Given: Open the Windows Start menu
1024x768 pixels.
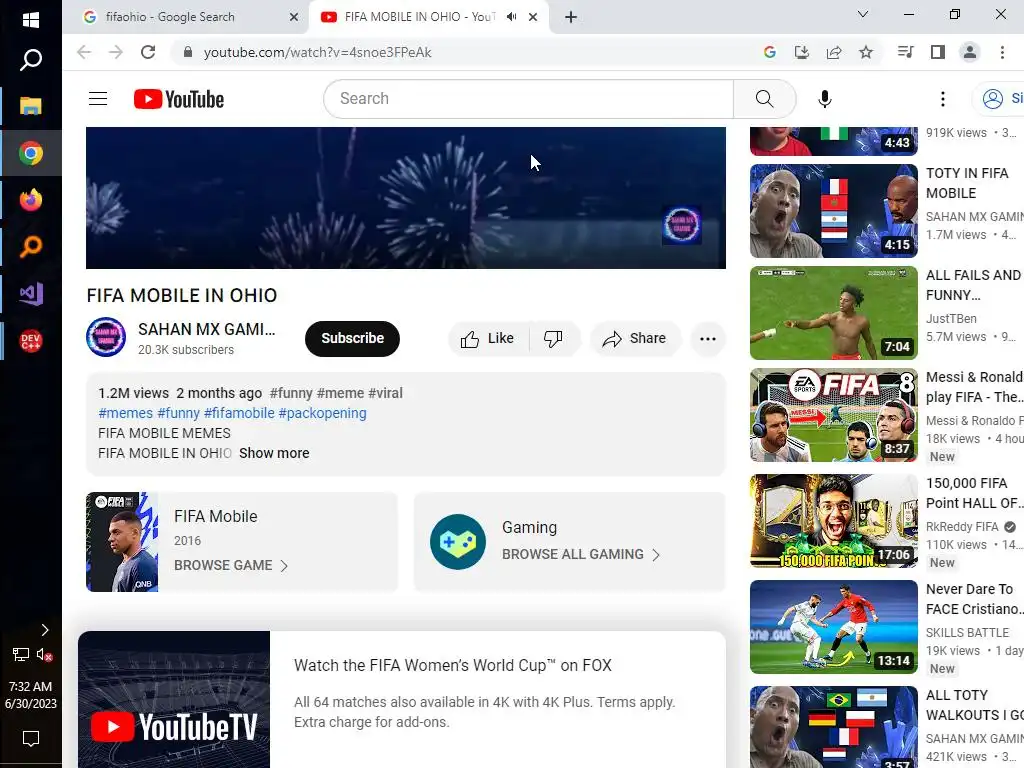Looking at the screenshot, I should (x=31, y=20).
